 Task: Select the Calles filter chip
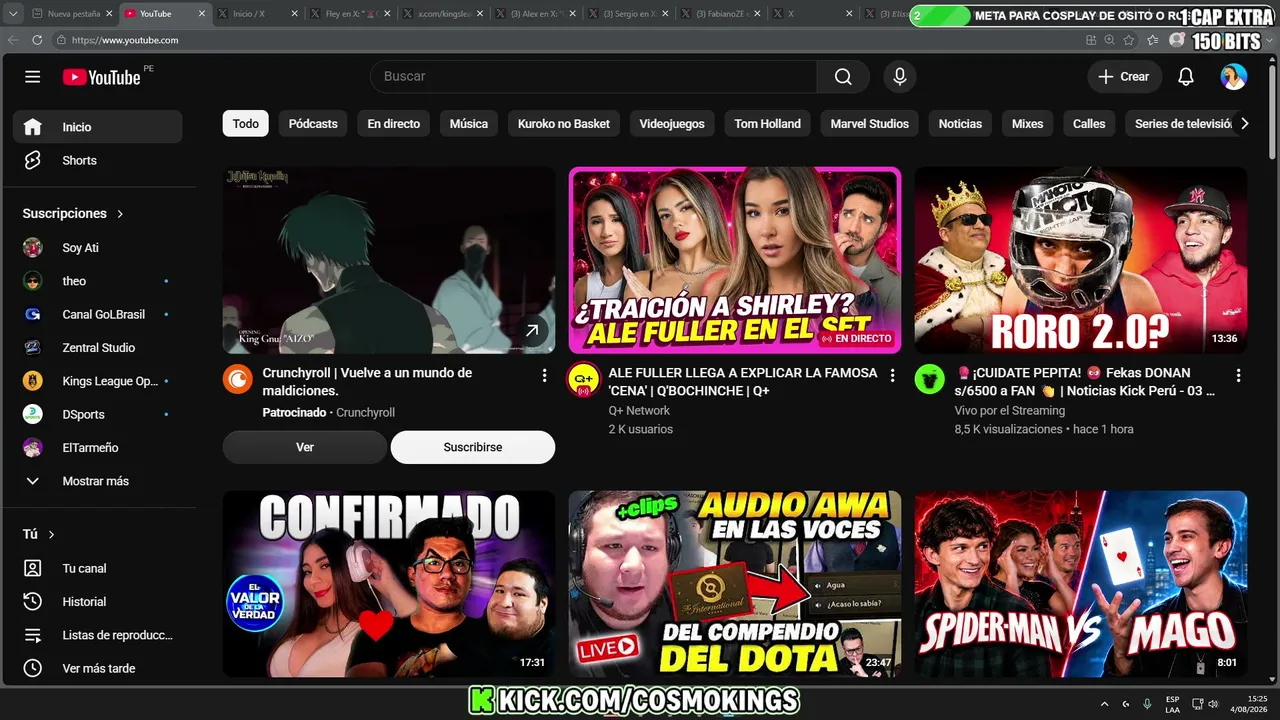1089,124
